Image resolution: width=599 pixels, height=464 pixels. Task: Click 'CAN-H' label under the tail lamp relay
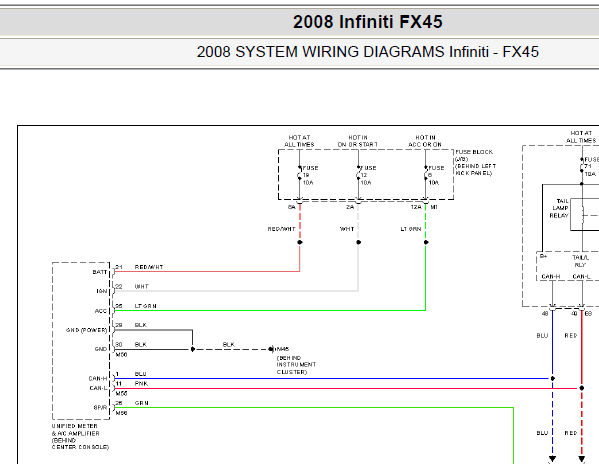point(550,276)
